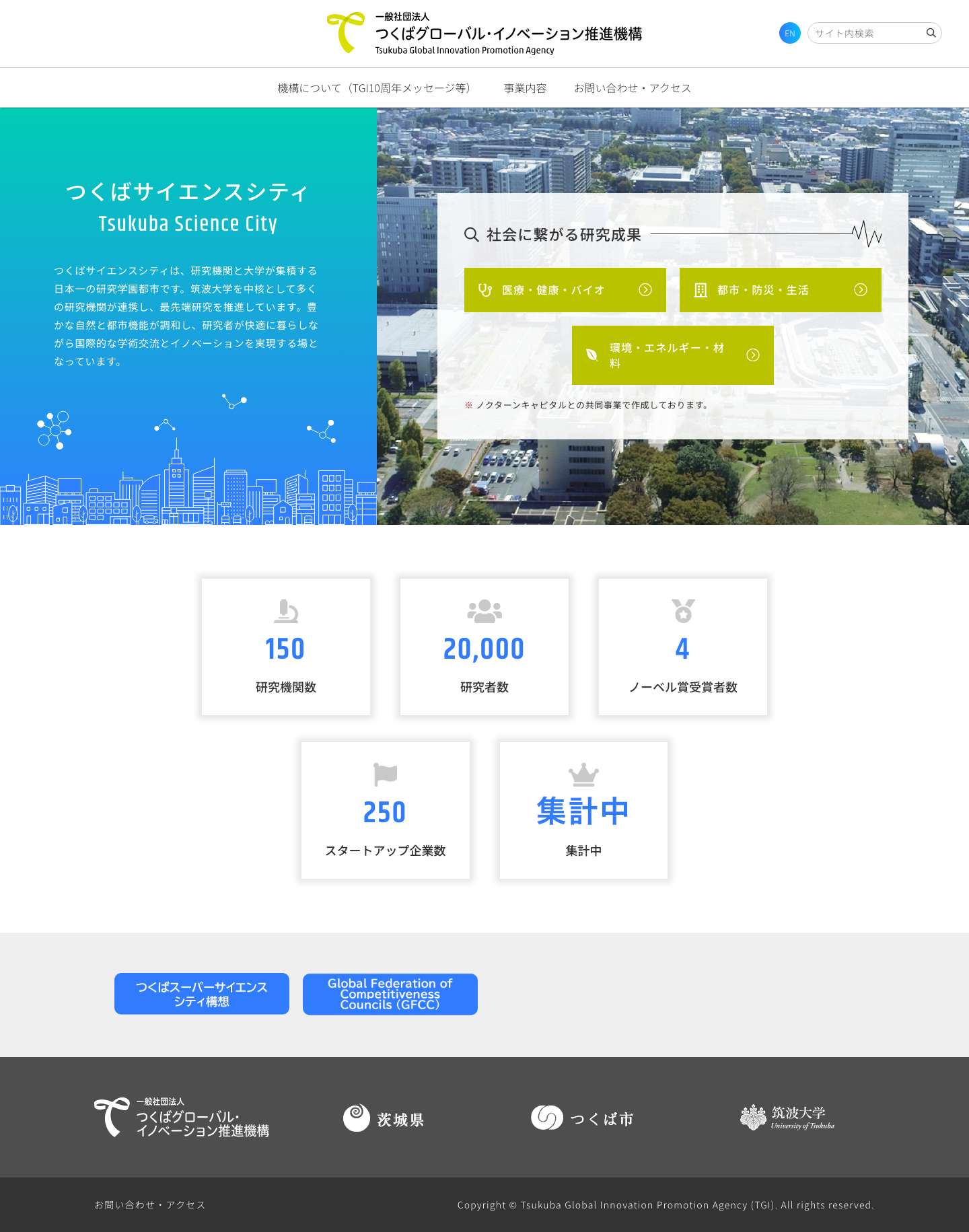
Task: Click the magnifier icon beside 社会に繋がる研究成果
Action: (472, 235)
